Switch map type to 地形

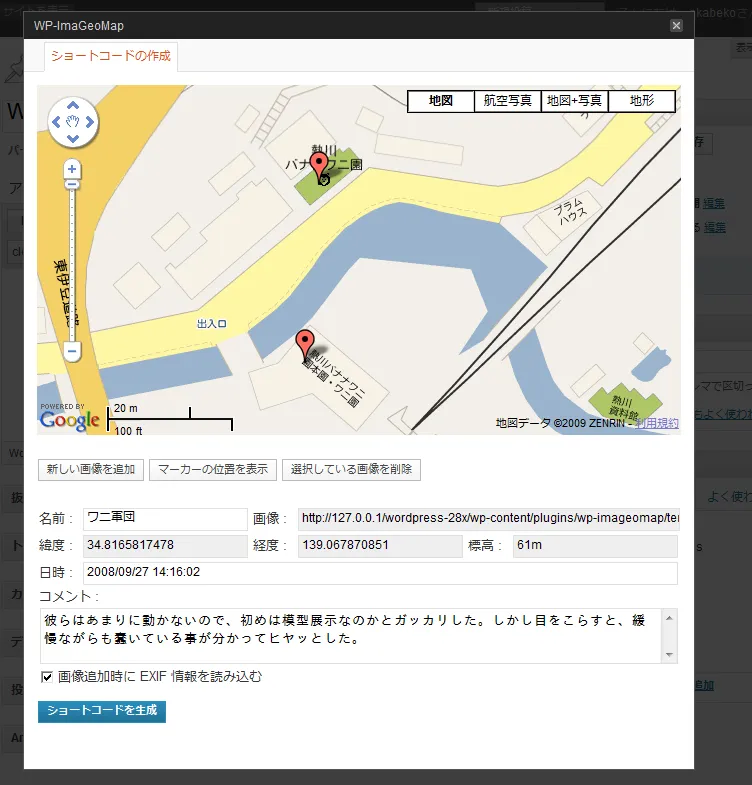pyautogui.click(x=642, y=101)
